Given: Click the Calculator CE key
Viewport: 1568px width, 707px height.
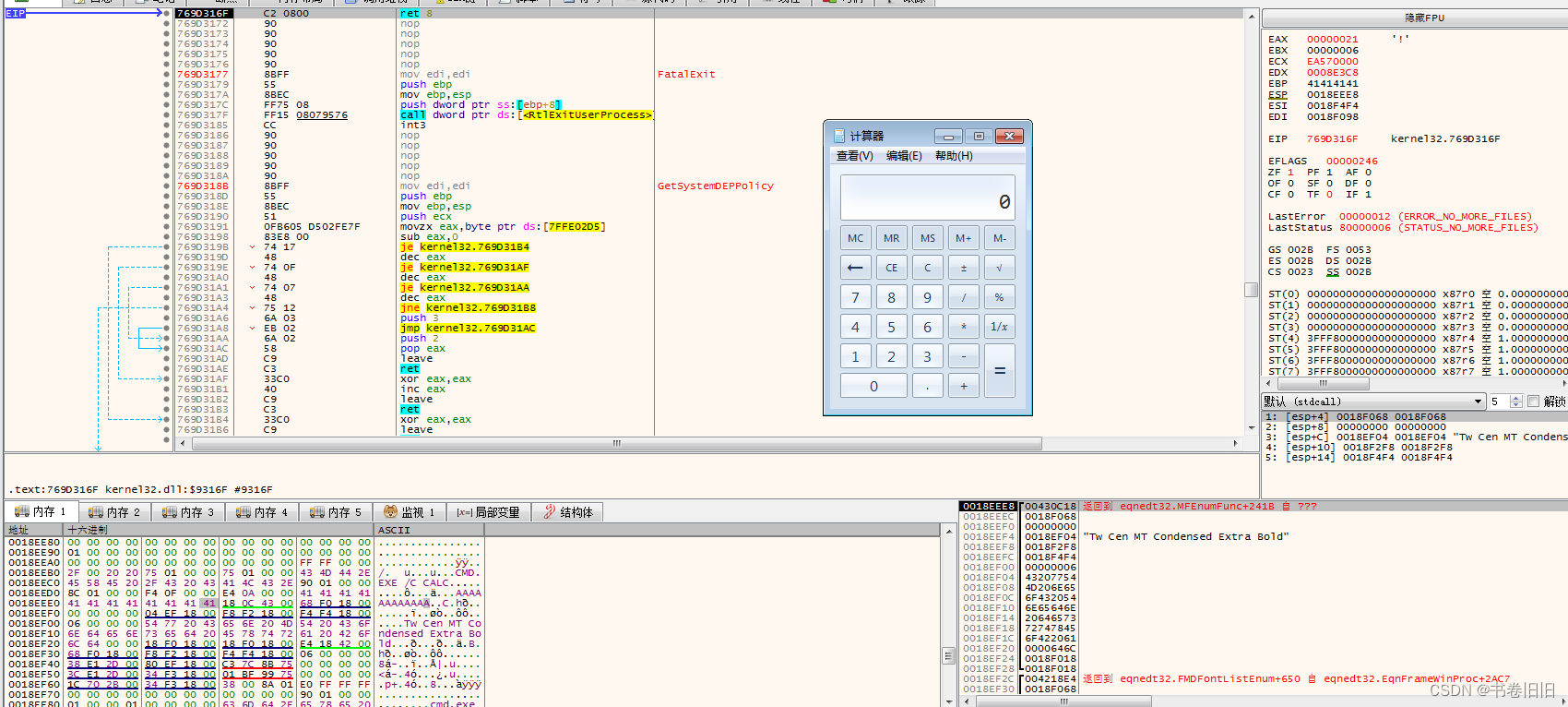Looking at the screenshot, I should tap(891, 268).
